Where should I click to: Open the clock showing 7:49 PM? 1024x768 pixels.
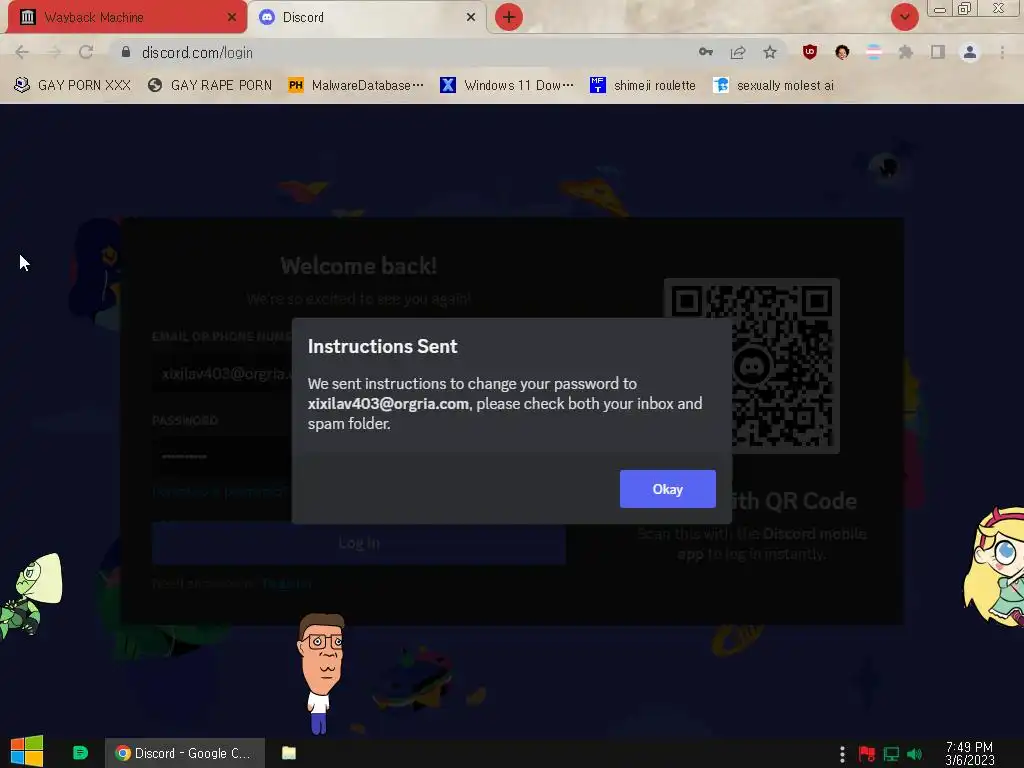pos(970,754)
